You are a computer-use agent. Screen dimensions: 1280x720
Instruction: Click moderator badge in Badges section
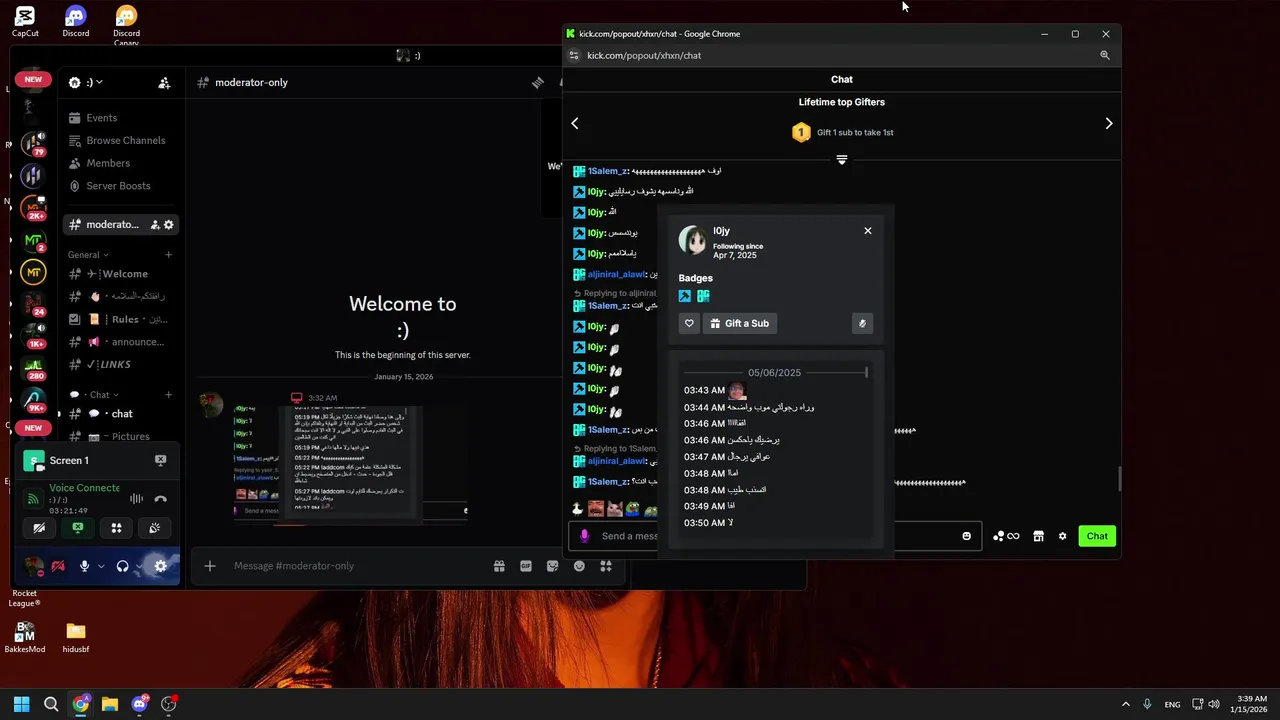click(685, 296)
